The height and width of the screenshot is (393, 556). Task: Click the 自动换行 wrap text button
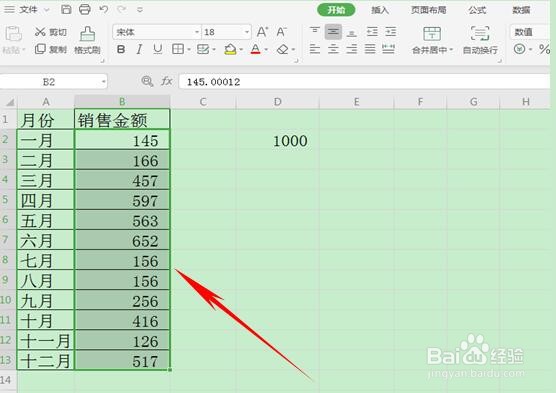pyautogui.click(x=480, y=40)
